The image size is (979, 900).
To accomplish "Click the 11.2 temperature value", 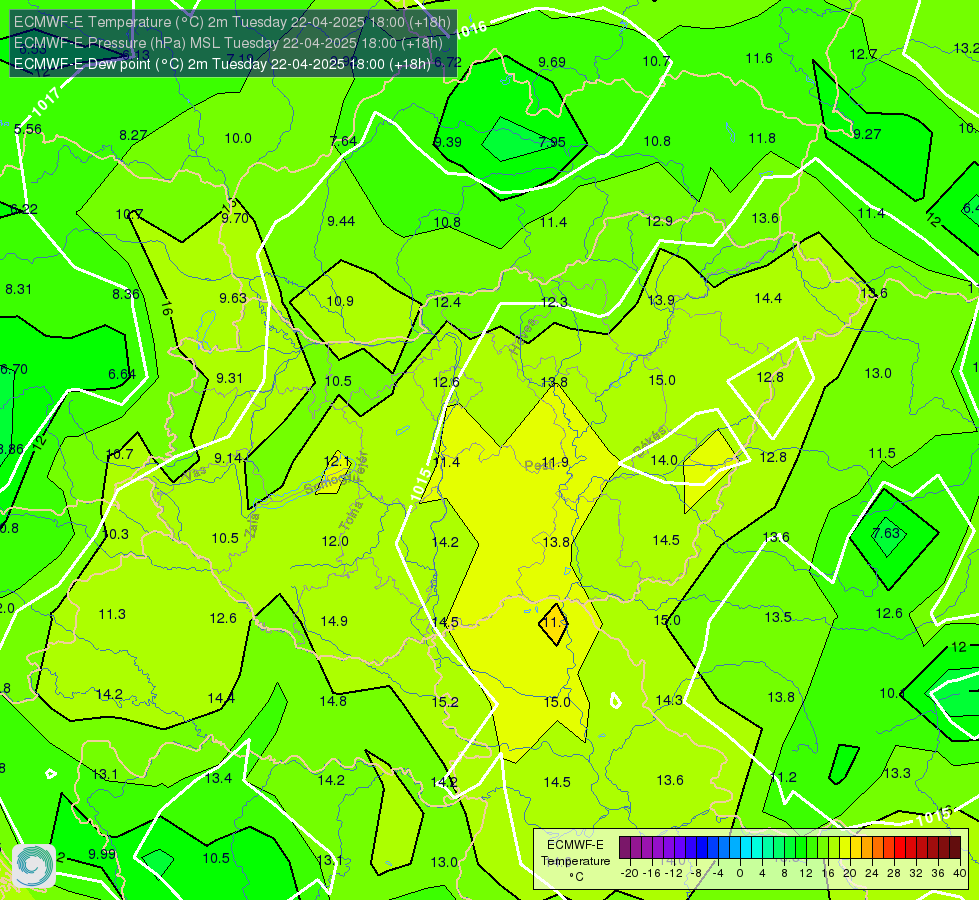I will point(784,778).
